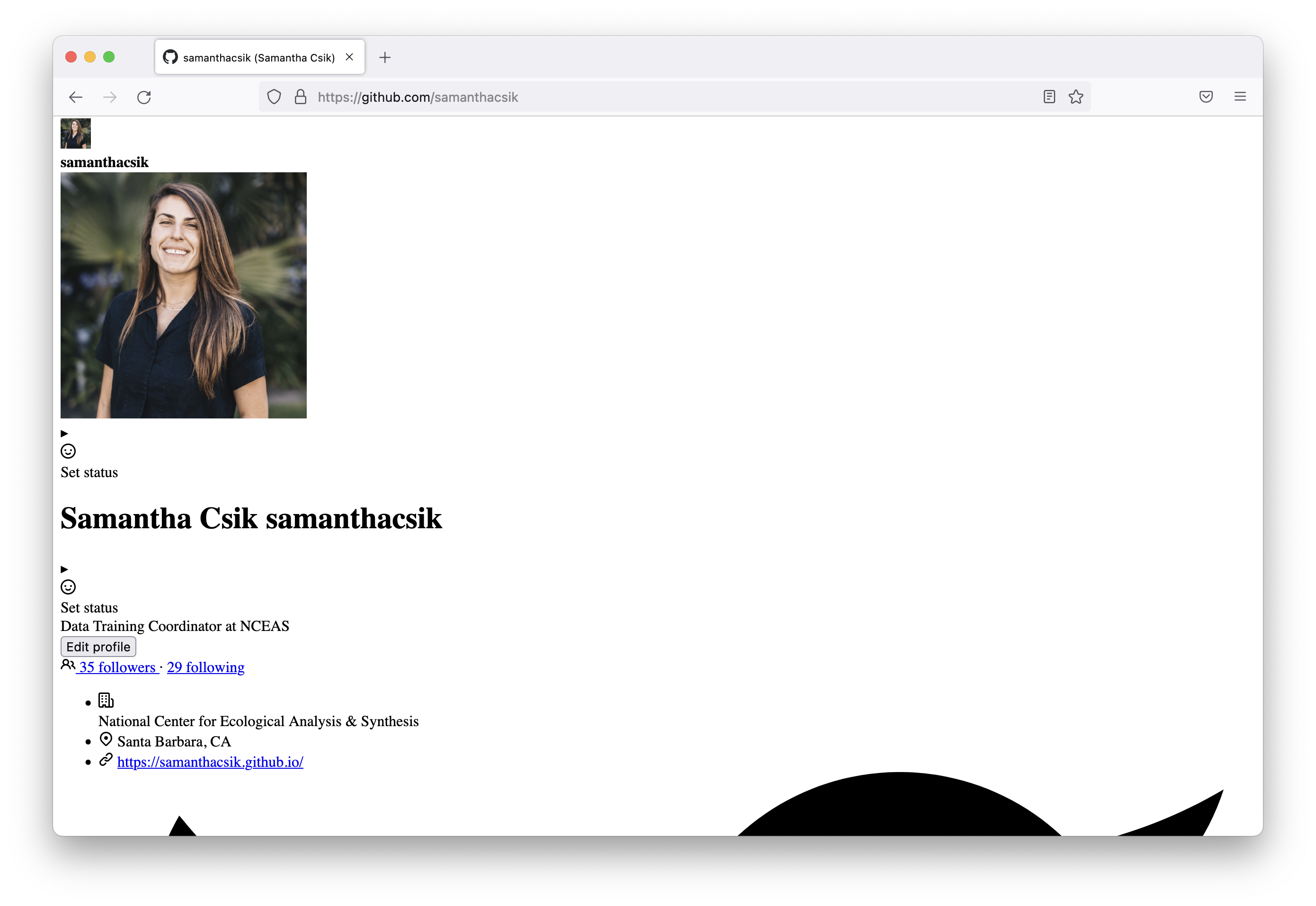Toggle reader view icon in address bar
1316x906 pixels.
coord(1049,97)
